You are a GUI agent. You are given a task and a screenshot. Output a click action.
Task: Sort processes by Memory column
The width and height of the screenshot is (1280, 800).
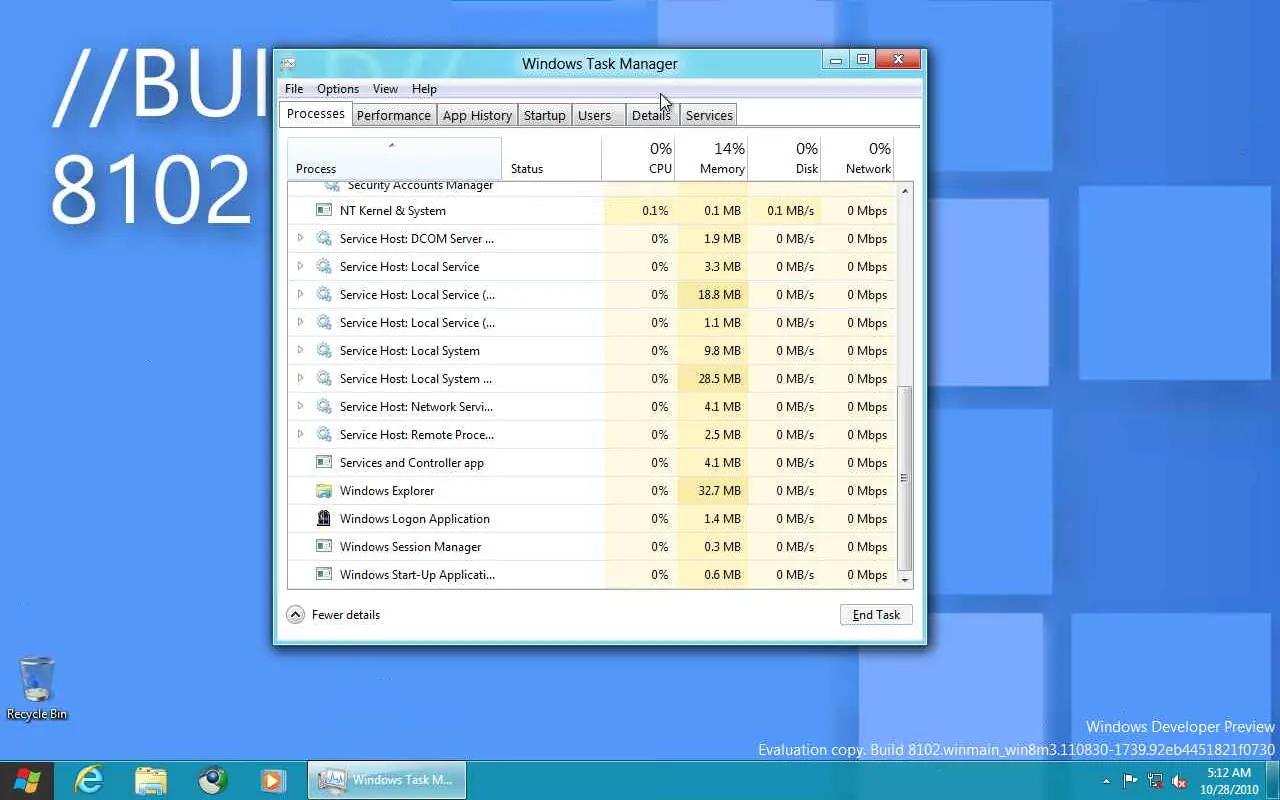tap(712, 158)
